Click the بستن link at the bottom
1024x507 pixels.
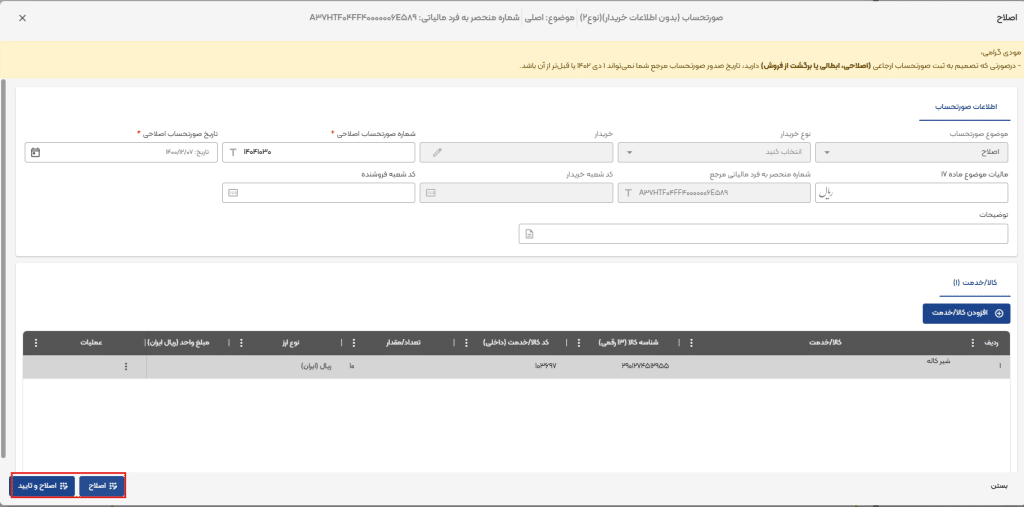tap(999, 486)
